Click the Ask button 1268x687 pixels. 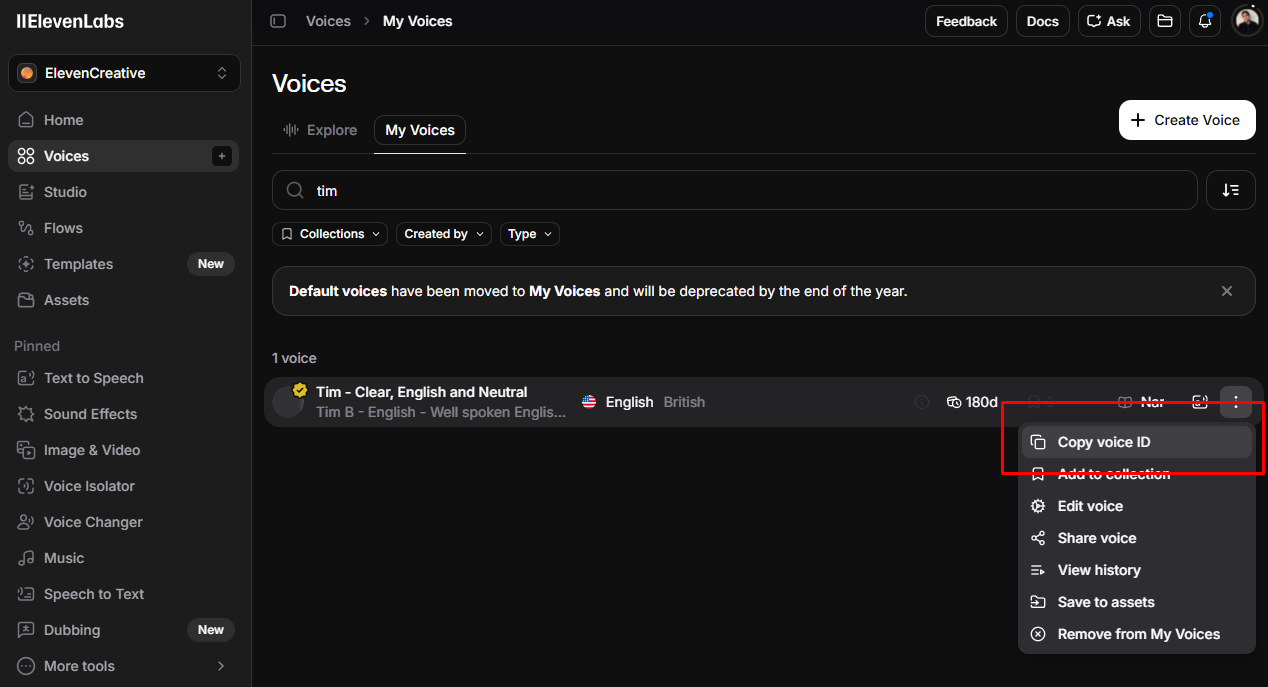1109,21
